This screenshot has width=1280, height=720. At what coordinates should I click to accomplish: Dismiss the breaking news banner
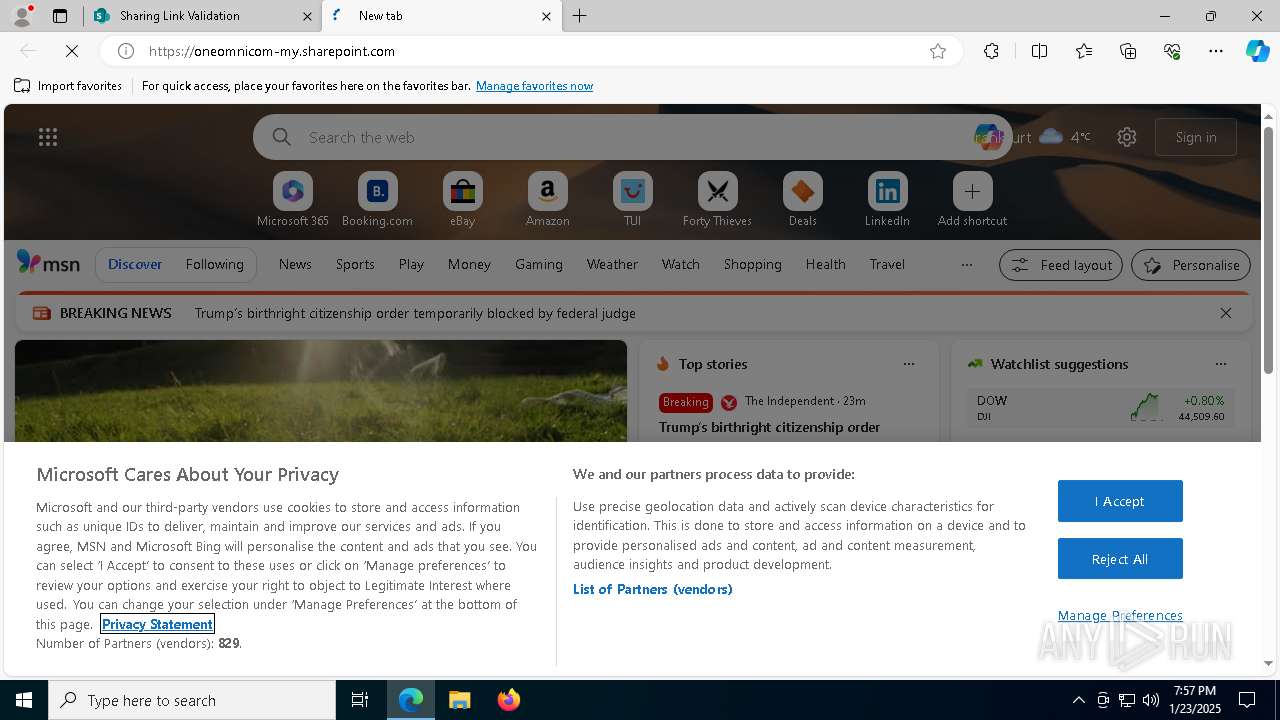click(1226, 313)
